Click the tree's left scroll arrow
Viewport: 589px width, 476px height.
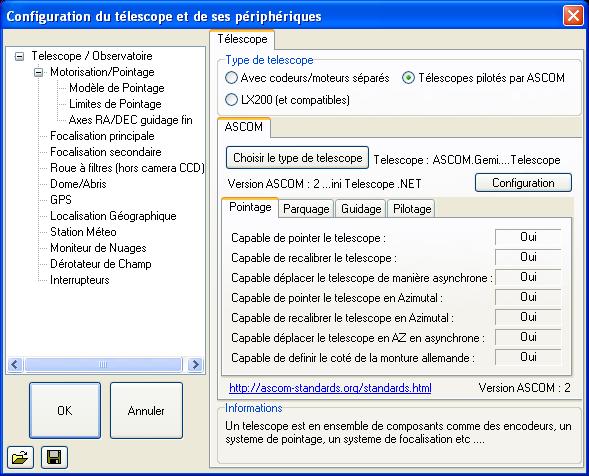(x=15, y=364)
